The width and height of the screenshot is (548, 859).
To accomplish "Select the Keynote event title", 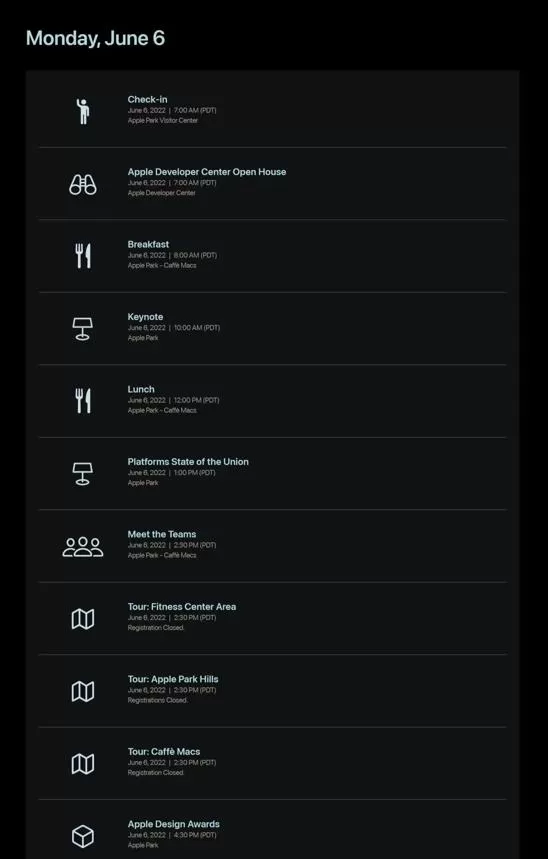I will pos(145,317).
